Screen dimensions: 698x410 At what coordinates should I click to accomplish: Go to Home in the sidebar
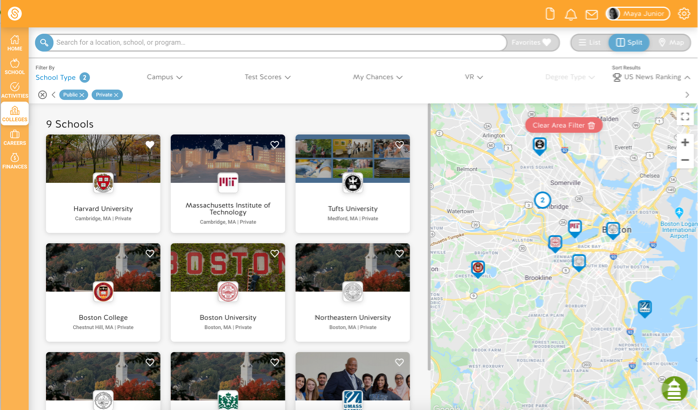click(15, 43)
